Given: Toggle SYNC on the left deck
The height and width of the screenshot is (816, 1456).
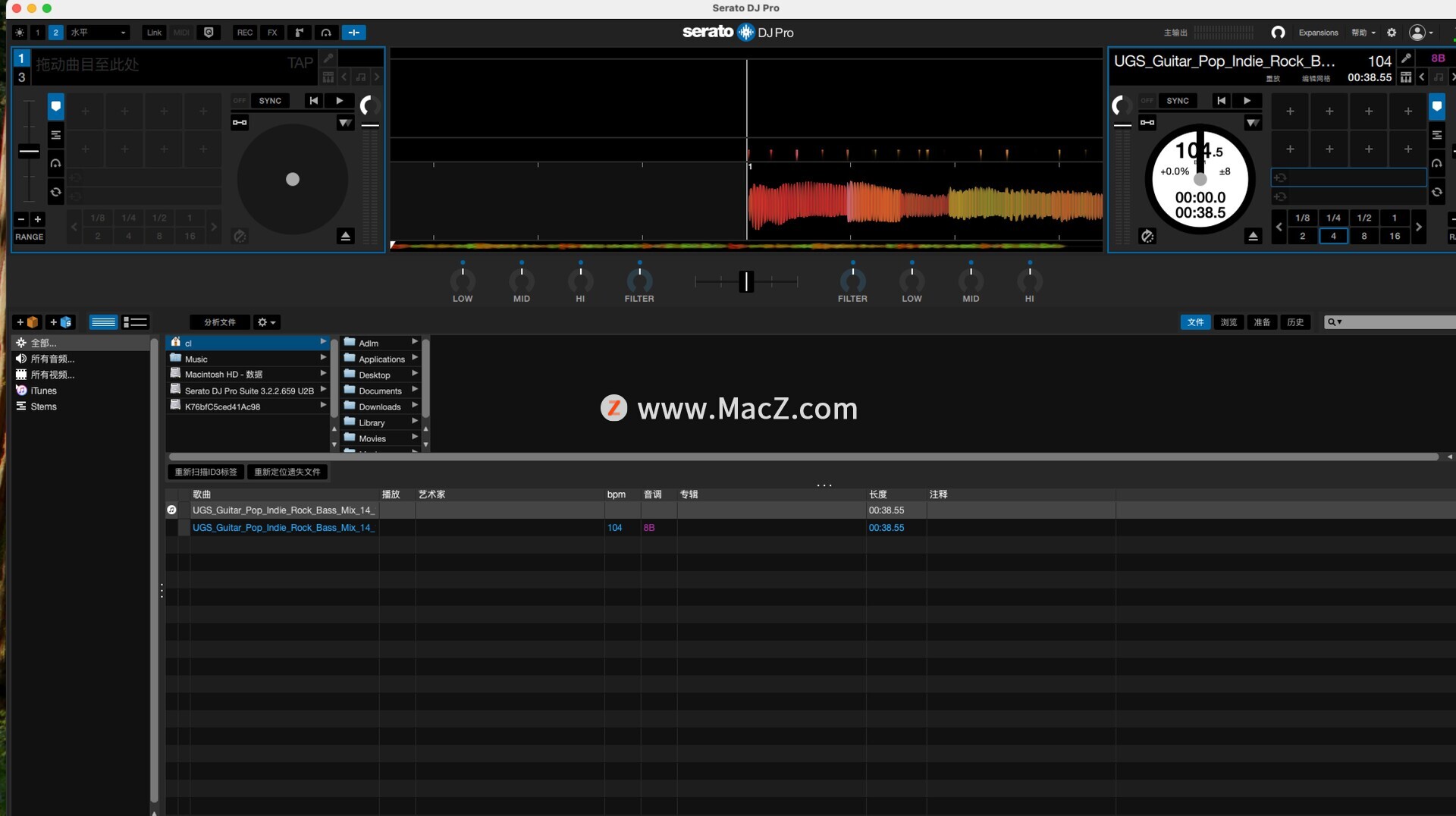Looking at the screenshot, I should (270, 101).
